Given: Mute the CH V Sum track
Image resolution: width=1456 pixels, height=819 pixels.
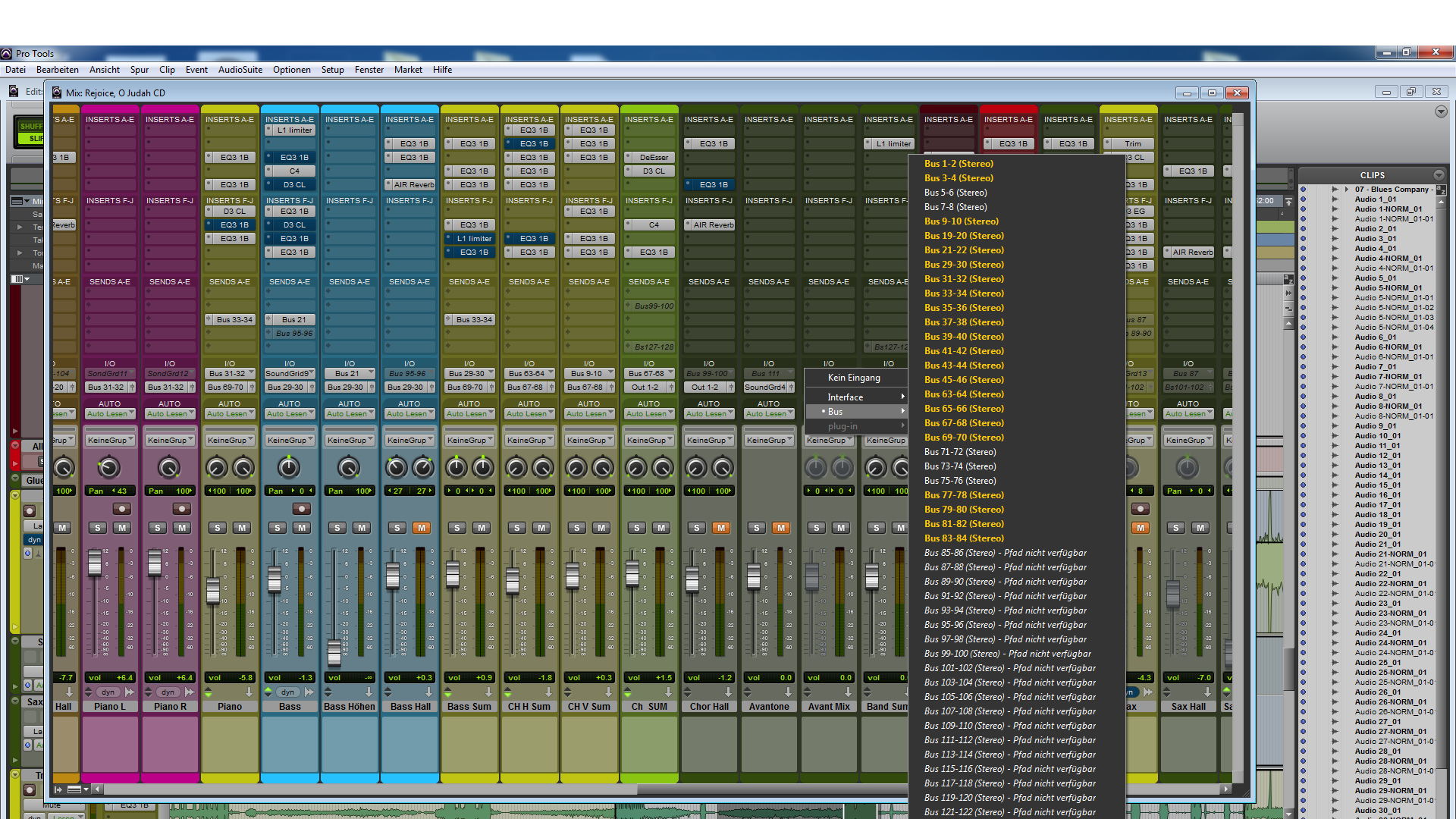Looking at the screenshot, I should tap(601, 528).
